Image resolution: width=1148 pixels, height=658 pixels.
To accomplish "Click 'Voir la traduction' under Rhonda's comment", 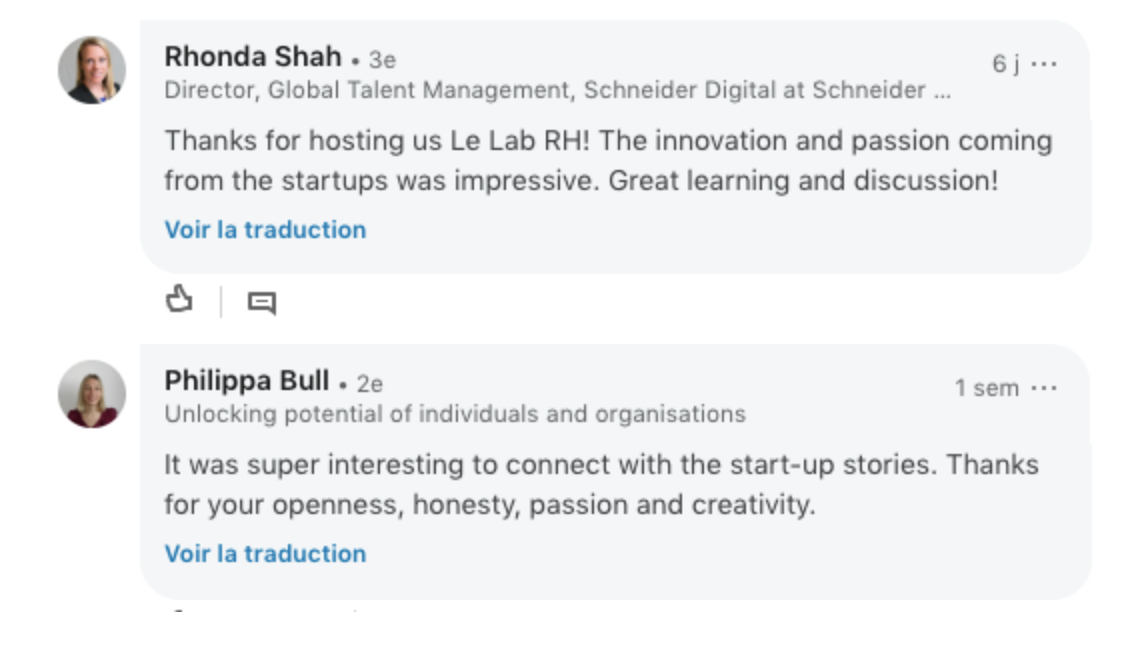I will 265,230.
